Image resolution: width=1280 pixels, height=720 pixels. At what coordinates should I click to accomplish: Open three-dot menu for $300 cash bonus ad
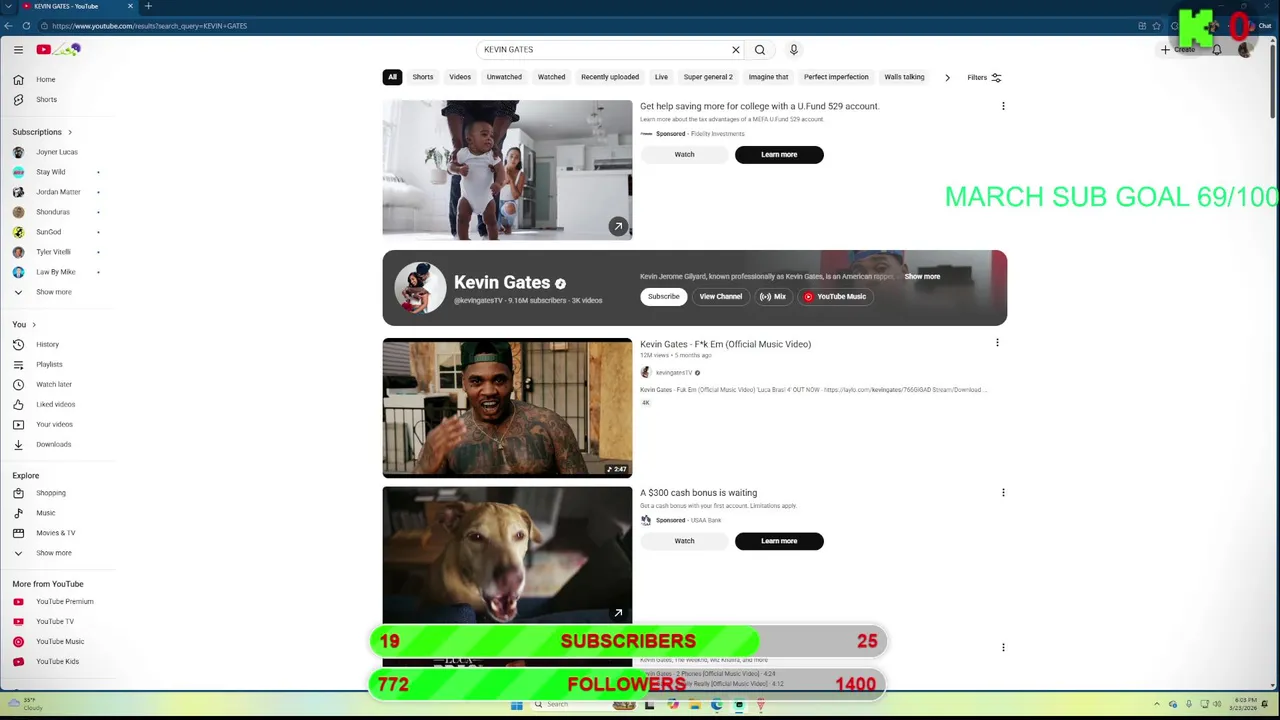[1003, 492]
